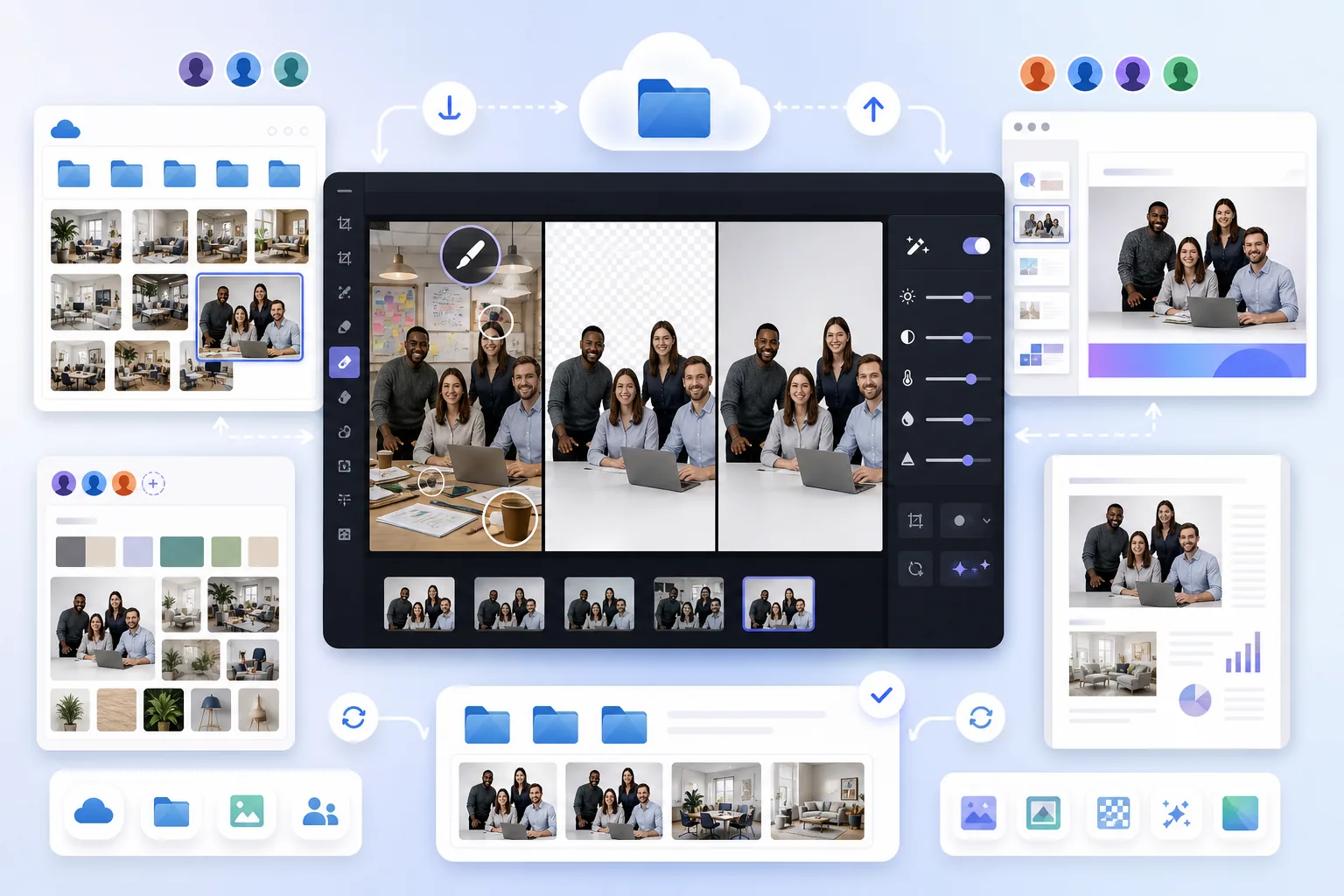Select the fifth highlighted filmstrip thumbnail

tap(778, 604)
